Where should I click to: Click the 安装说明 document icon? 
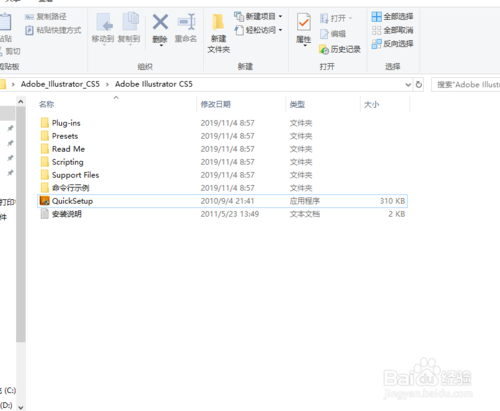(x=45, y=214)
